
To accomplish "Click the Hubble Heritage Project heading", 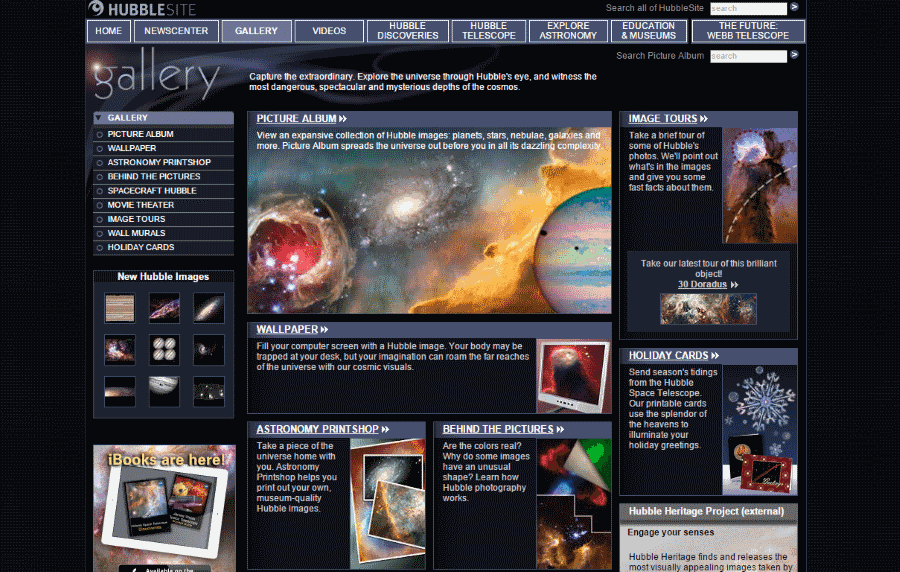I will 706,511.
